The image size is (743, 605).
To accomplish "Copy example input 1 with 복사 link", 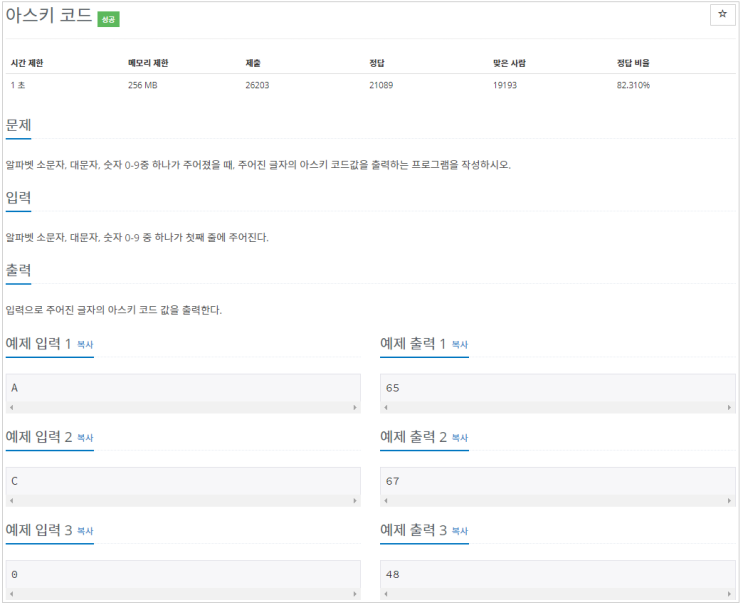I will pos(85,345).
